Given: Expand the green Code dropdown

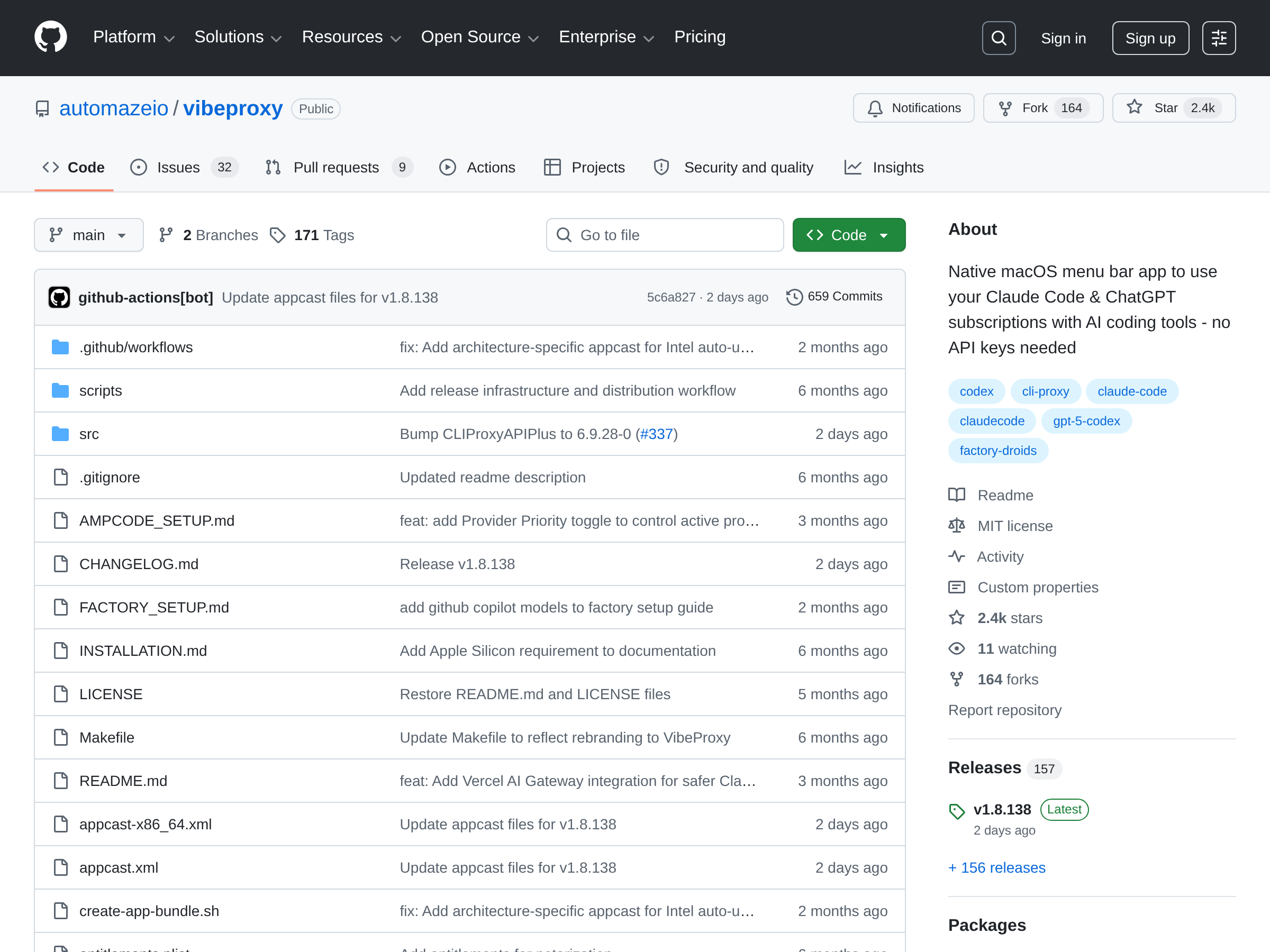Looking at the screenshot, I should [848, 235].
